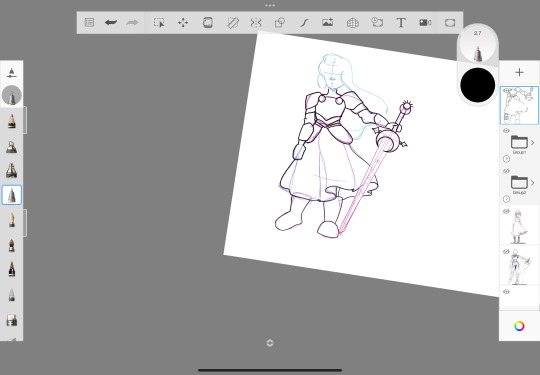540x375 pixels.
Task: Open the main menu list icon
Action: [90, 23]
